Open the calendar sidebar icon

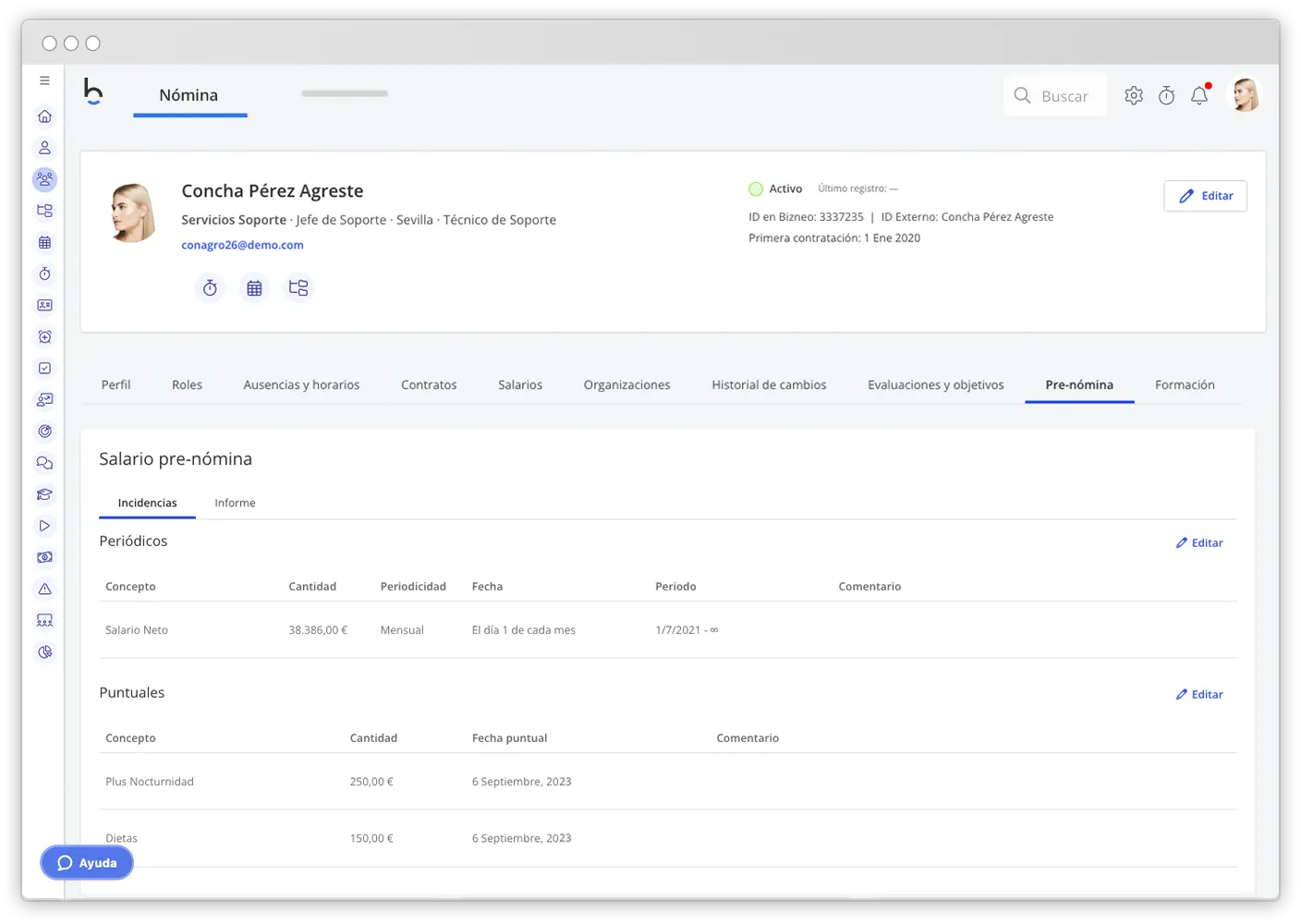click(x=44, y=242)
